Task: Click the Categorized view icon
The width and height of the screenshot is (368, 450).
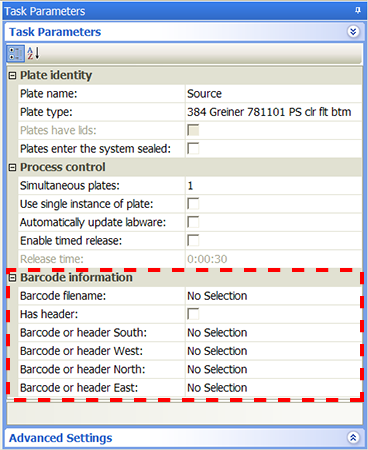Action: [15, 53]
